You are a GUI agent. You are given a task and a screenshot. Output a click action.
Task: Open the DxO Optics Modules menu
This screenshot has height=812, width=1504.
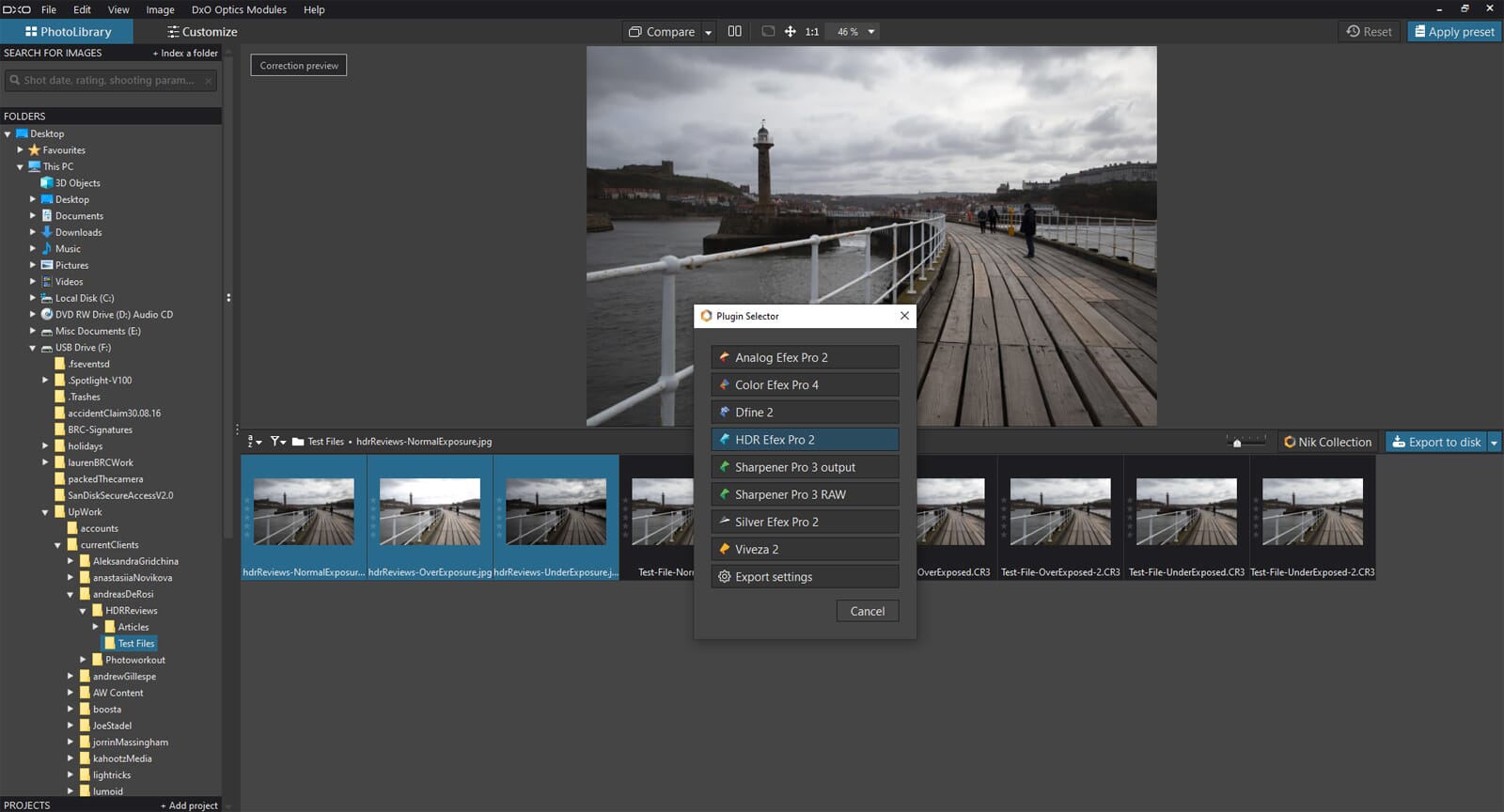pyautogui.click(x=239, y=9)
